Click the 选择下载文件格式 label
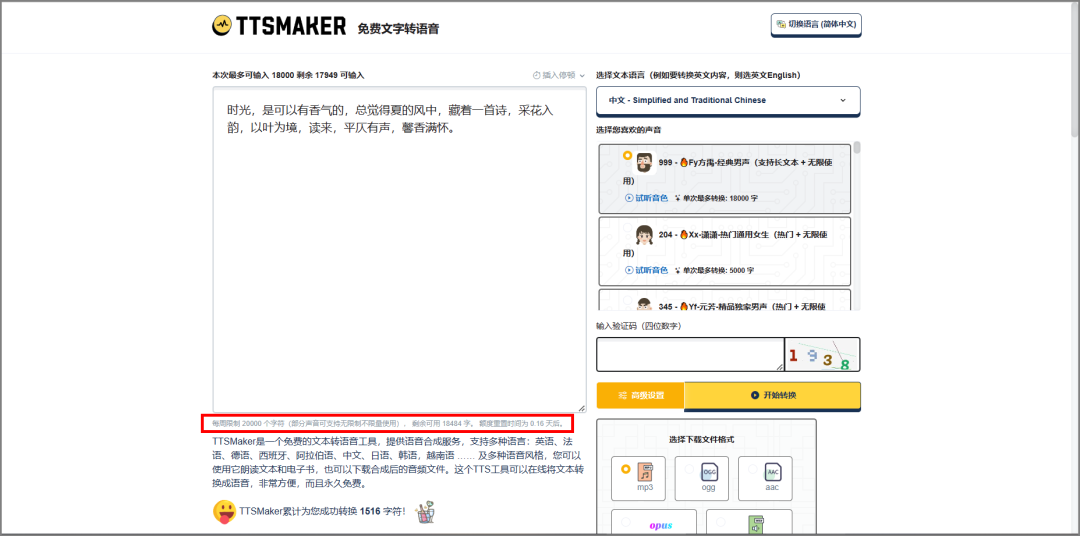The height and width of the screenshot is (536, 1080). click(x=701, y=440)
